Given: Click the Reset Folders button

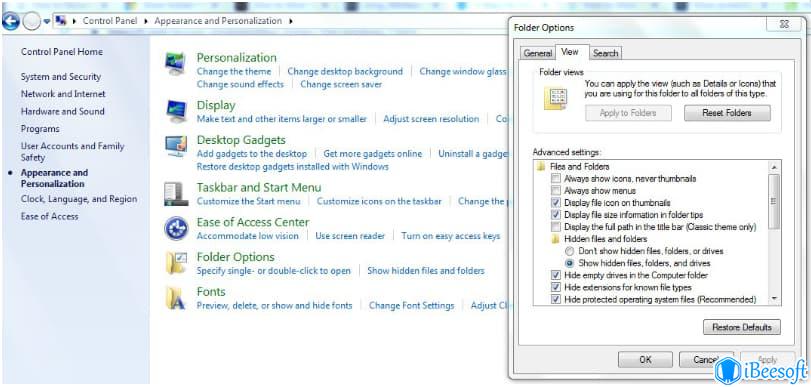Looking at the screenshot, I should pyautogui.click(x=727, y=113).
